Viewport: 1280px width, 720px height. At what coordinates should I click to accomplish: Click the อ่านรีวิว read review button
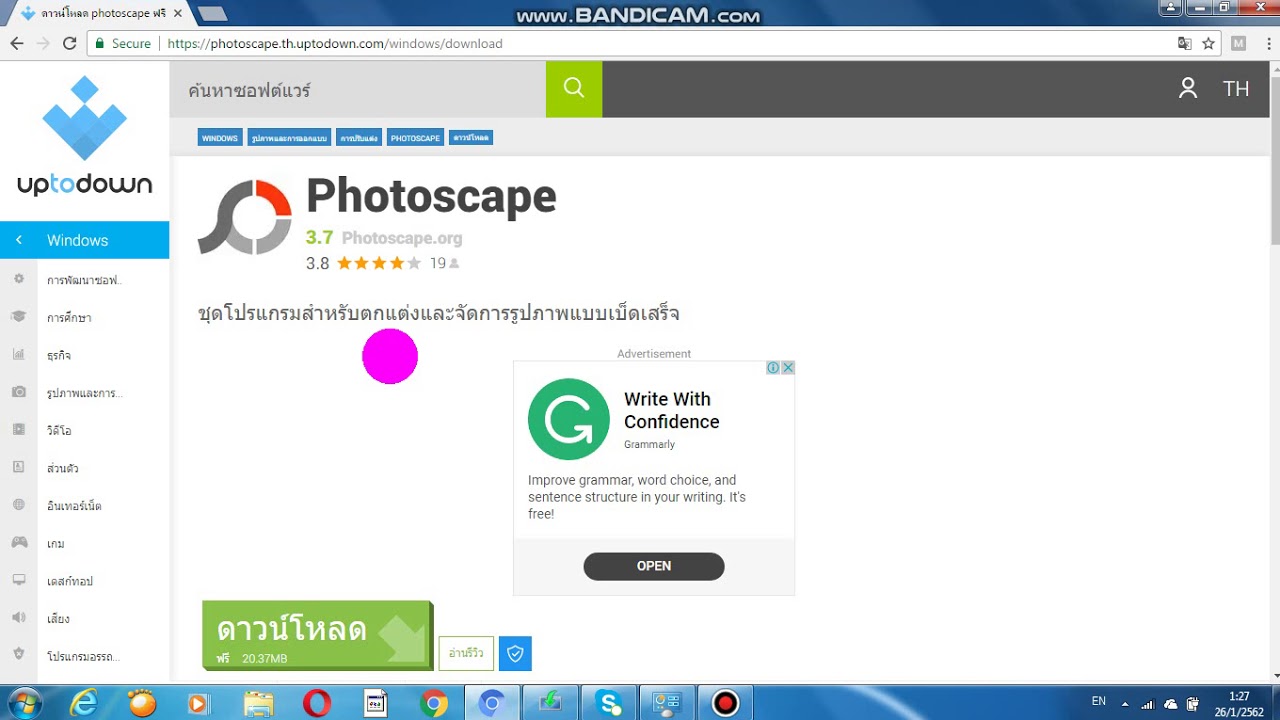tap(466, 653)
